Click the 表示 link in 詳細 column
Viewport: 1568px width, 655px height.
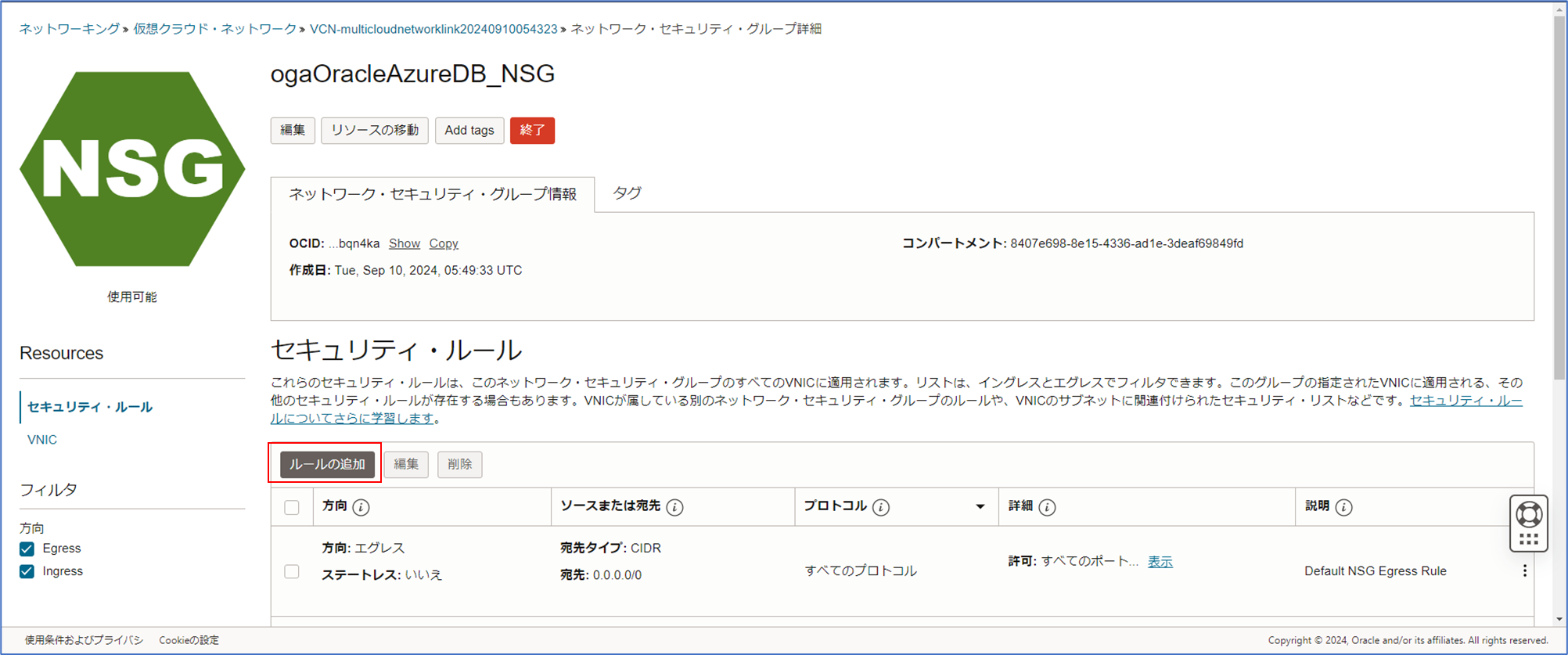[x=1160, y=562]
